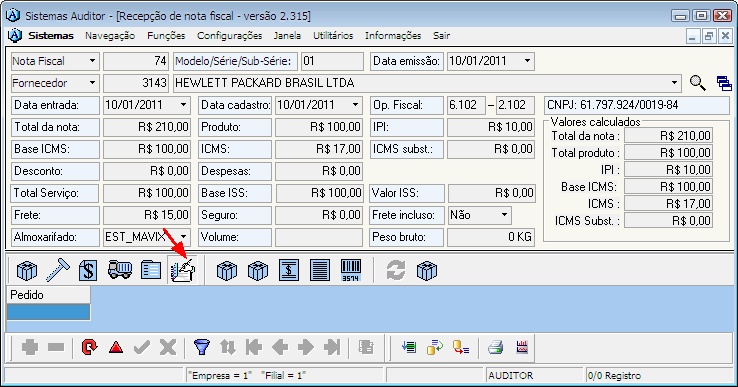Click the Op. Fiscal field 6.102
The width and height of the screenshot is (738, 387).
(466, 105)
